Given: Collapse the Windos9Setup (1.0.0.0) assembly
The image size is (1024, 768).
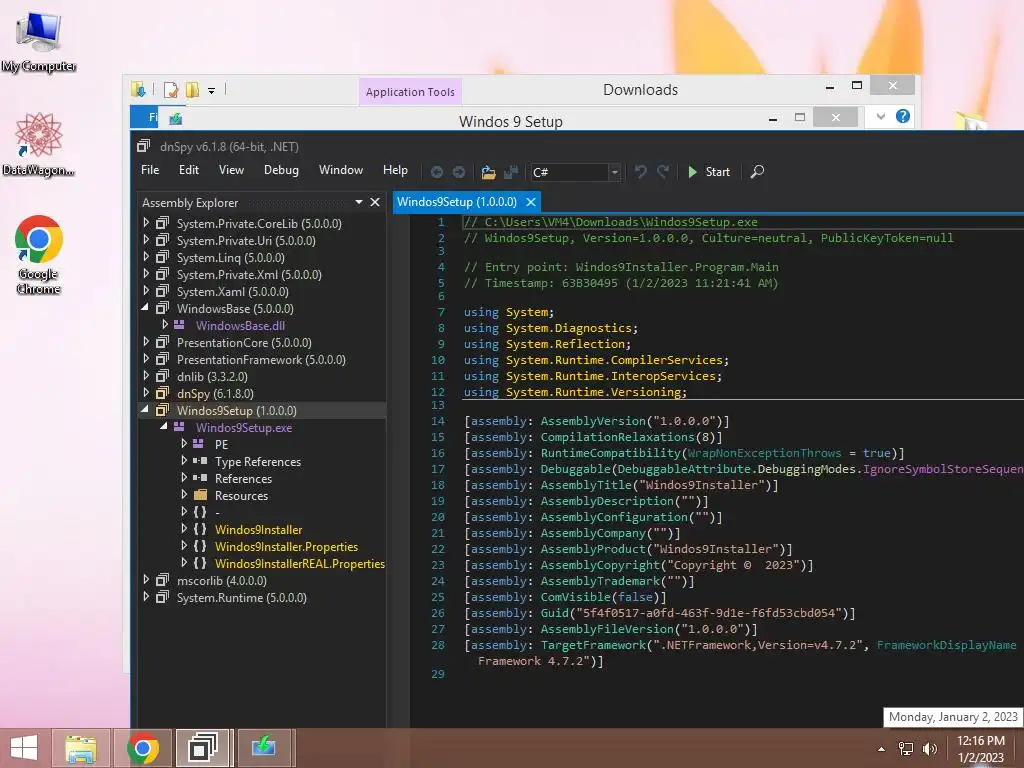Looking at the screenshot, I should coord(146,409).
